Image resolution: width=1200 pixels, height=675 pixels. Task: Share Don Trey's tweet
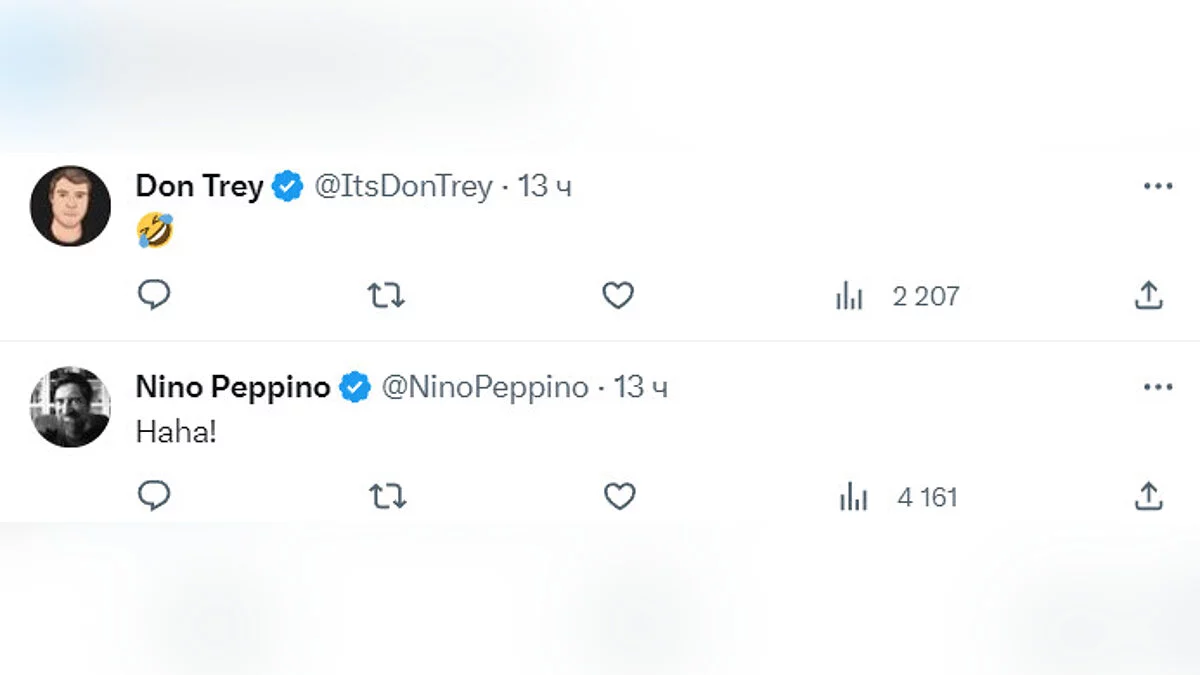[1149, 295]
